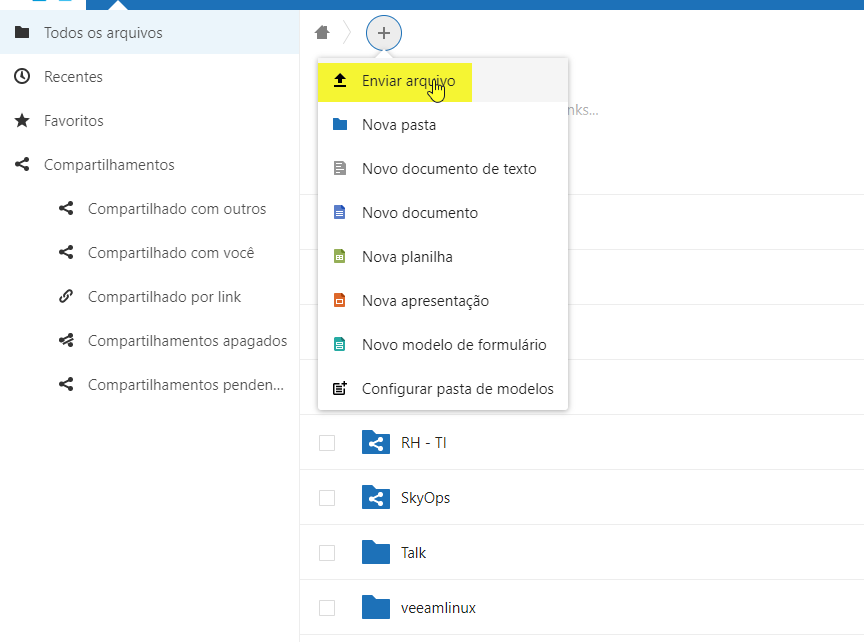Choose Enviar arquivo from the menu
864x642 pixels.
[x=442, y=80]
